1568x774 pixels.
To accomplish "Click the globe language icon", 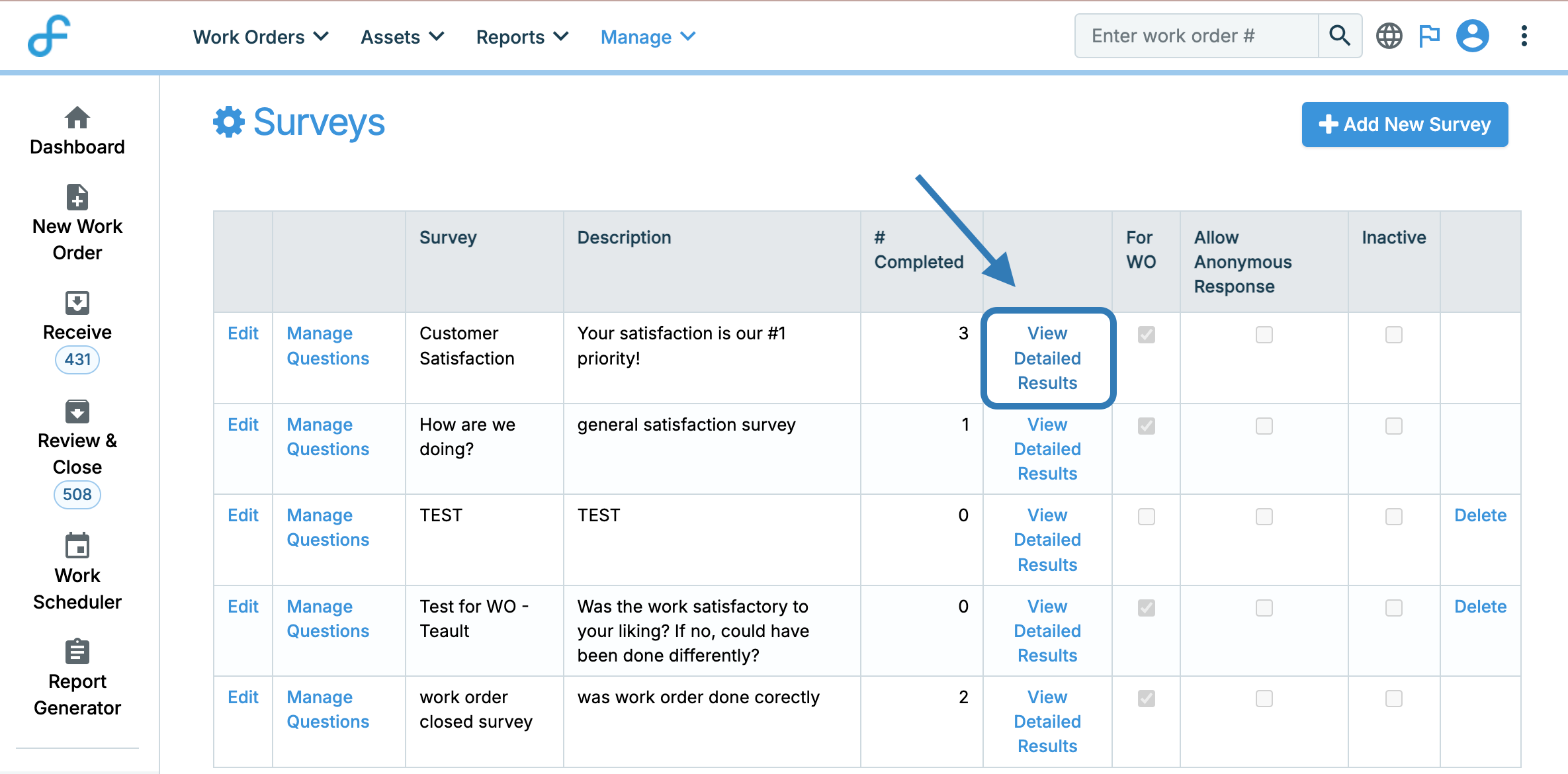I will pos(1389,36).
